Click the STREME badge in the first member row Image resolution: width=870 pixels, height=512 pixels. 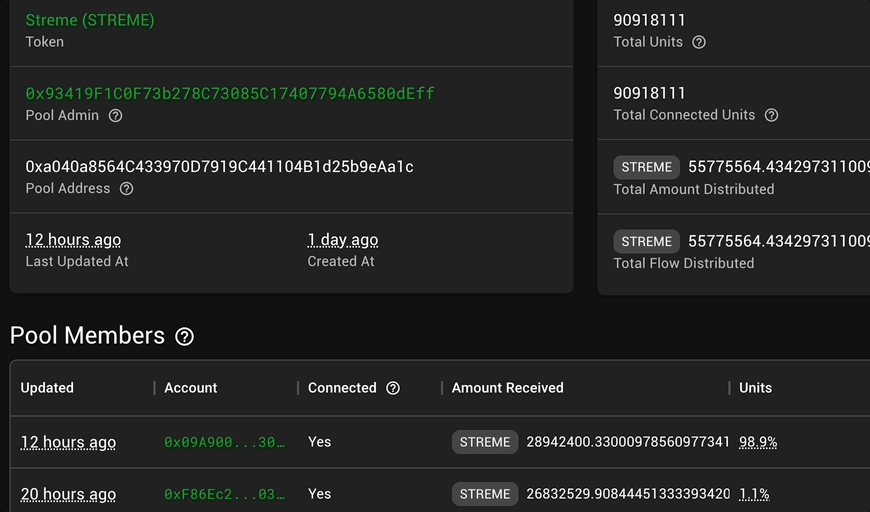pyautogui.click(x=485, y=442)
